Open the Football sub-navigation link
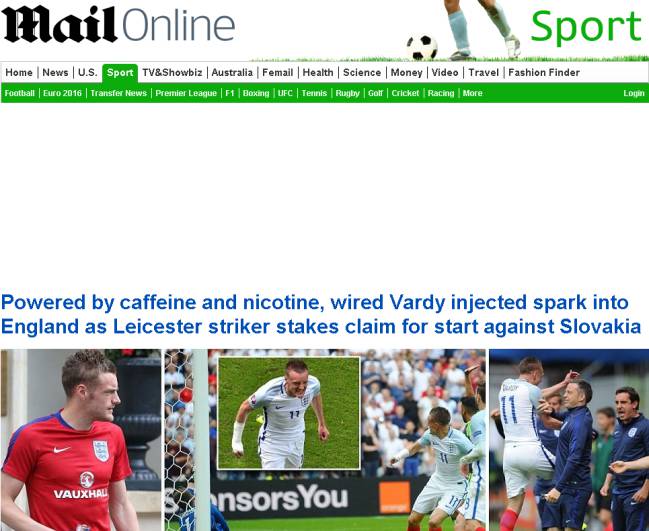Image resolution: width=649 pixels, height=531 pixels. coord(19,93)
